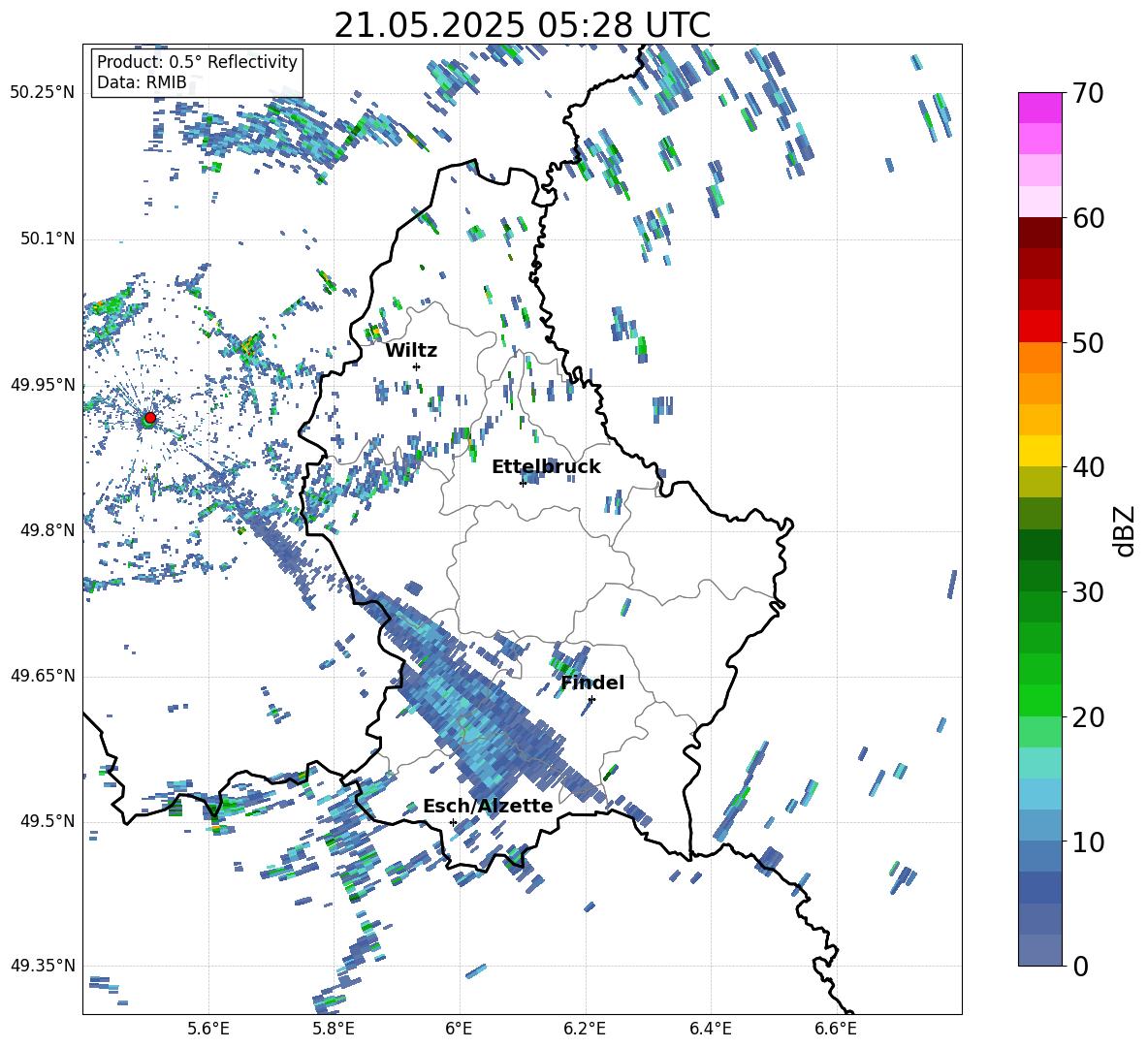Click the 6.2°E longitude label

click(x=585, y=1029)
